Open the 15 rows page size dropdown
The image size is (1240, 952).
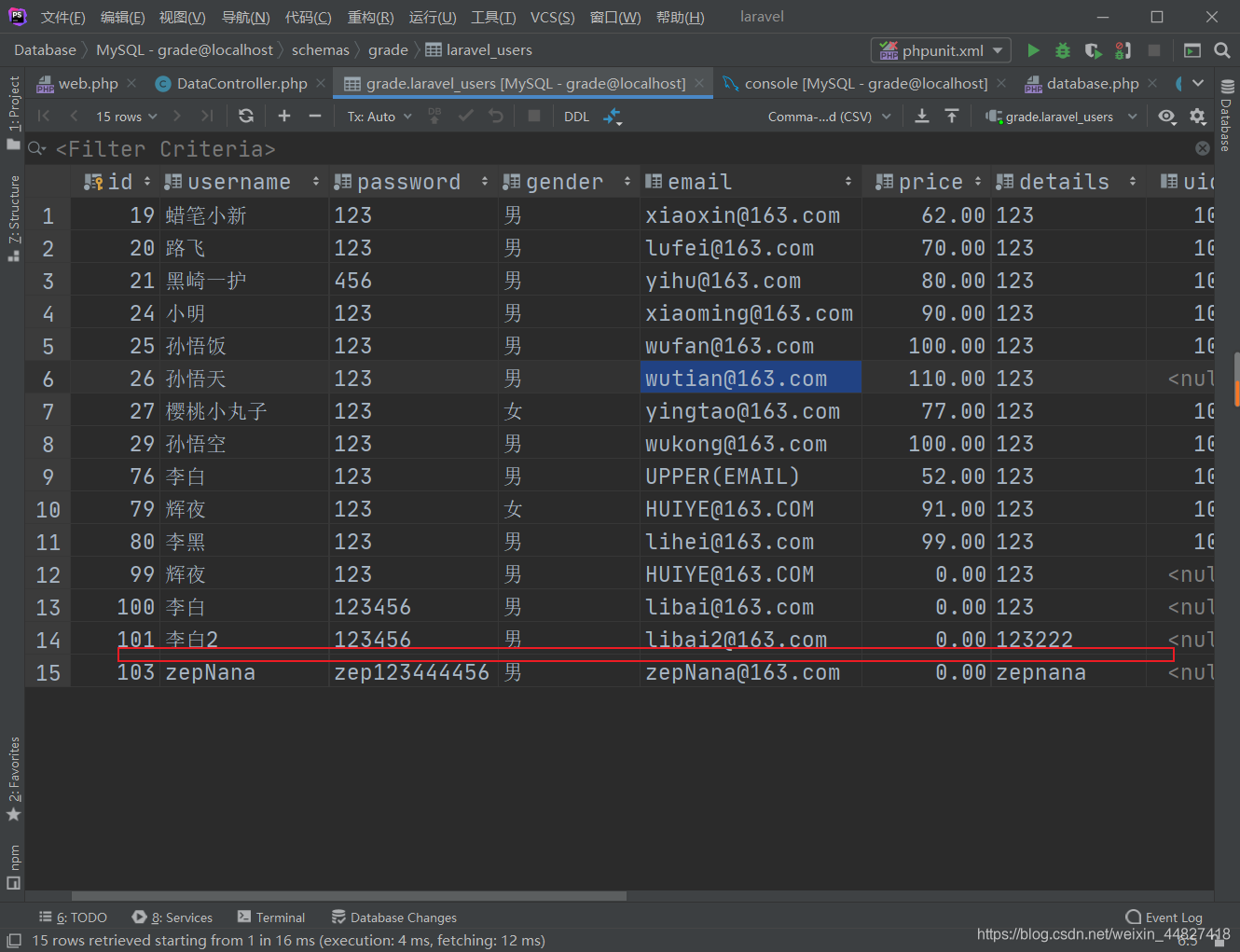[x=127, y=117]
